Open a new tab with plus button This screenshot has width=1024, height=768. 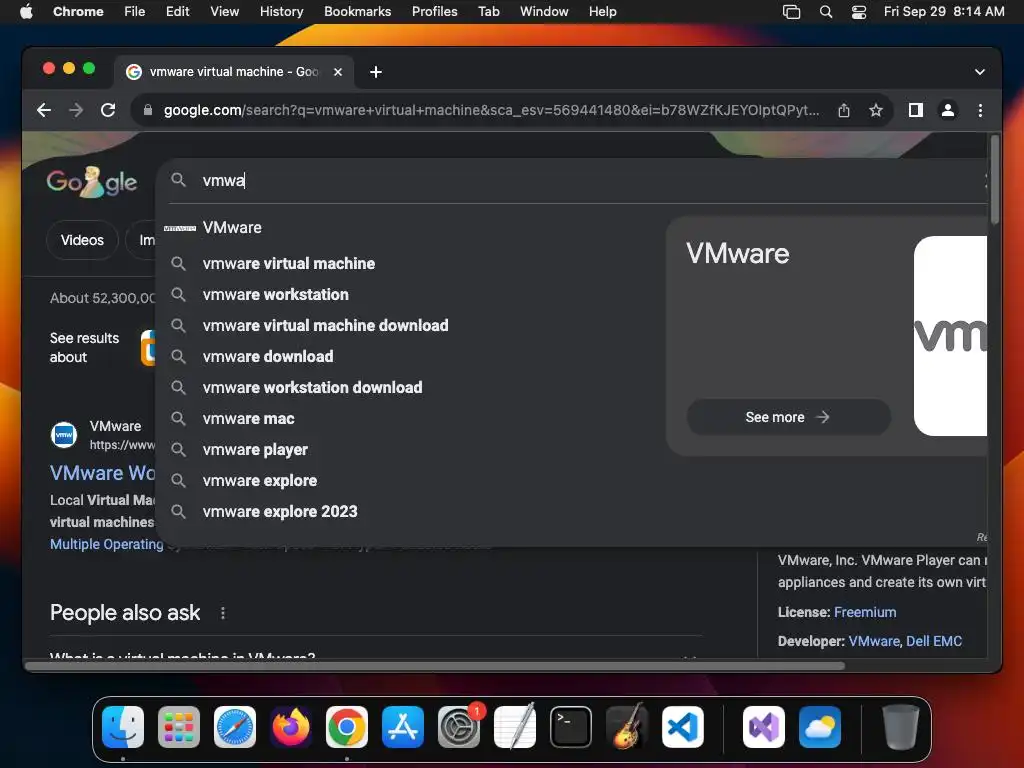(x=376, y=72)
